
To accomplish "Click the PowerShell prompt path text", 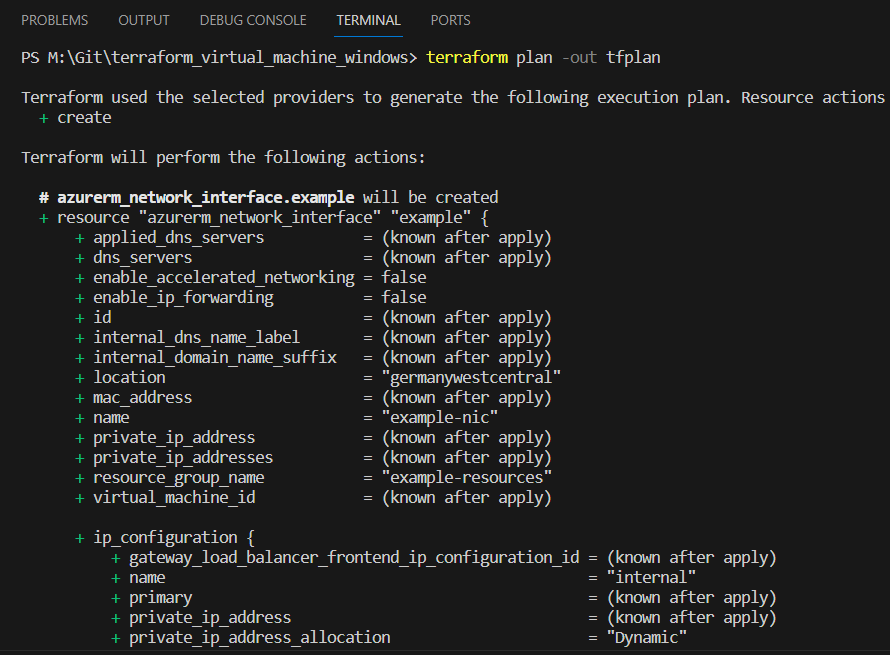I will click(219, 58).
